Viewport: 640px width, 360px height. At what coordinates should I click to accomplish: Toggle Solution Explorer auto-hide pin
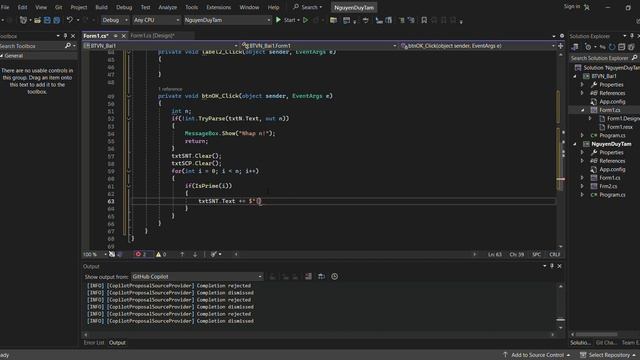632,36
